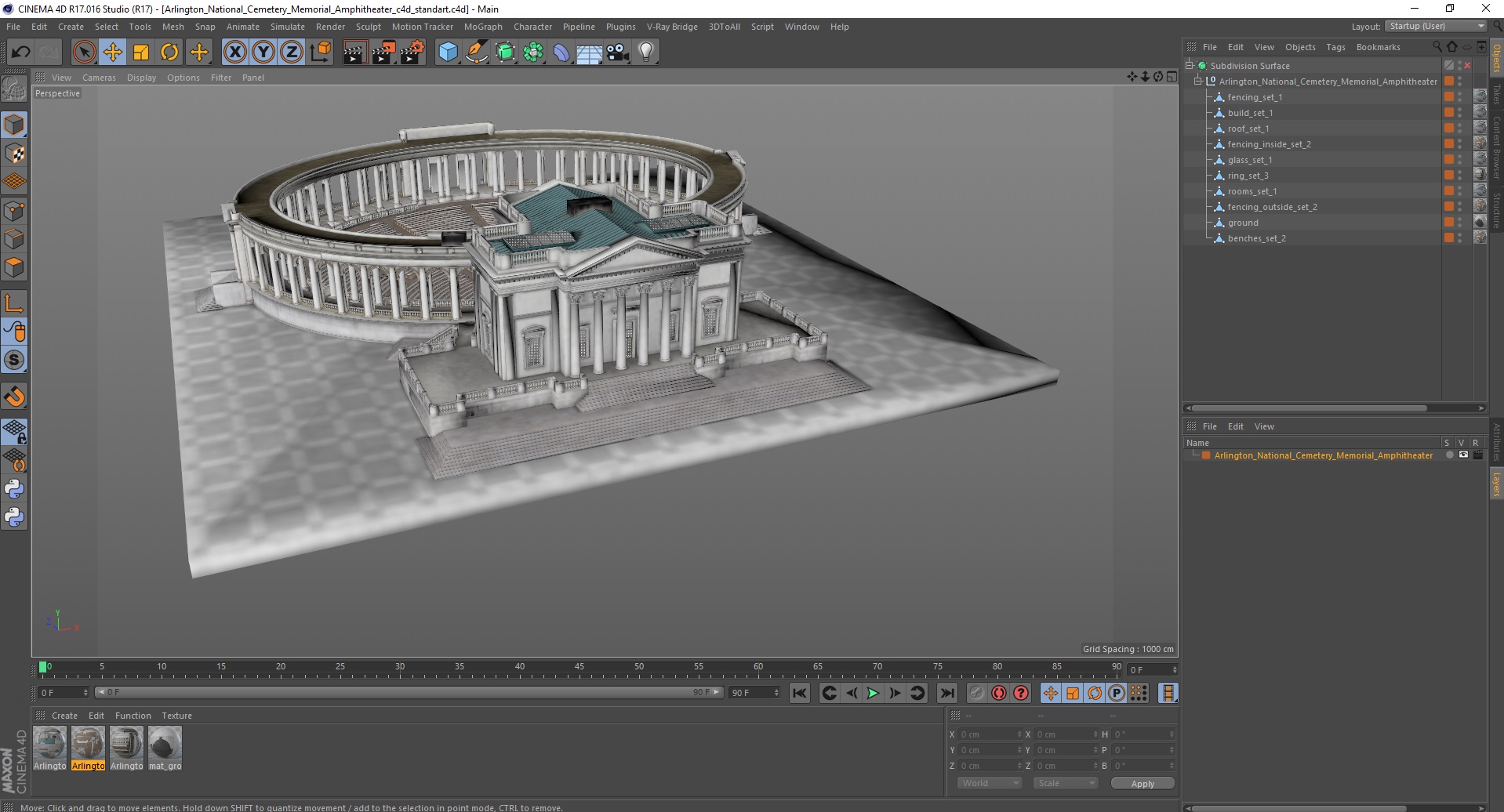The image size is (1504, 812).
Task: Click the Arlington layer orange color swatch
Action: [1206, 455]
